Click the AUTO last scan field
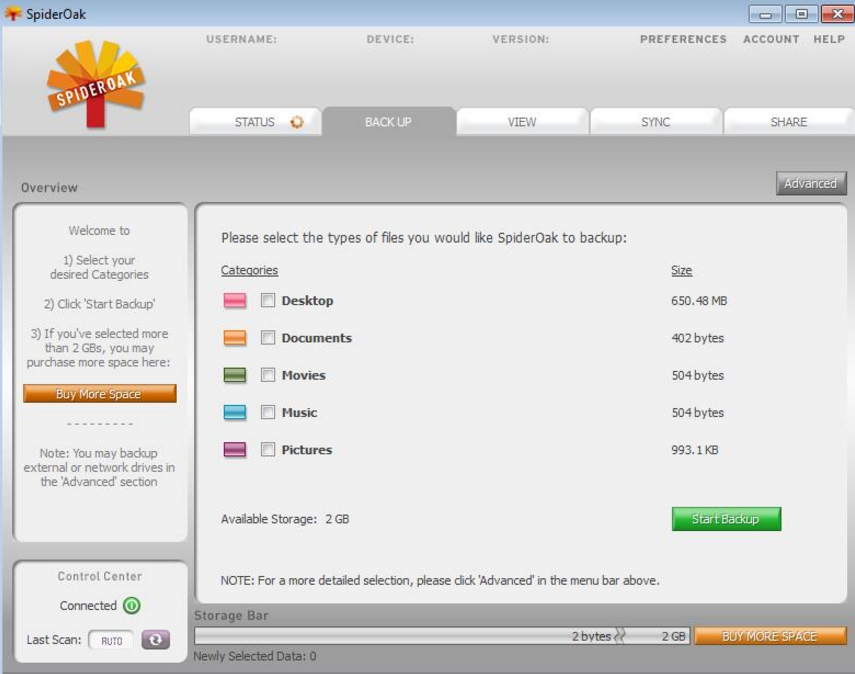The height and width of the screenshot is (674, 855). pyautogui.click(x=111, y=641)
